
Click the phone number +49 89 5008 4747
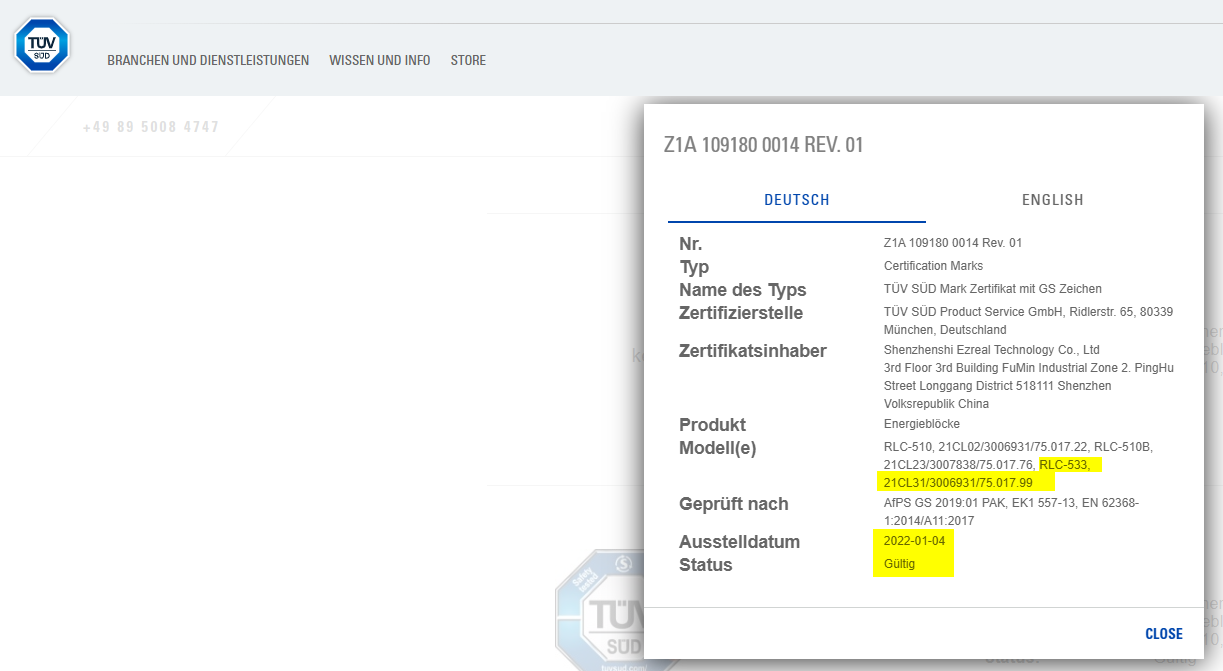151,127
